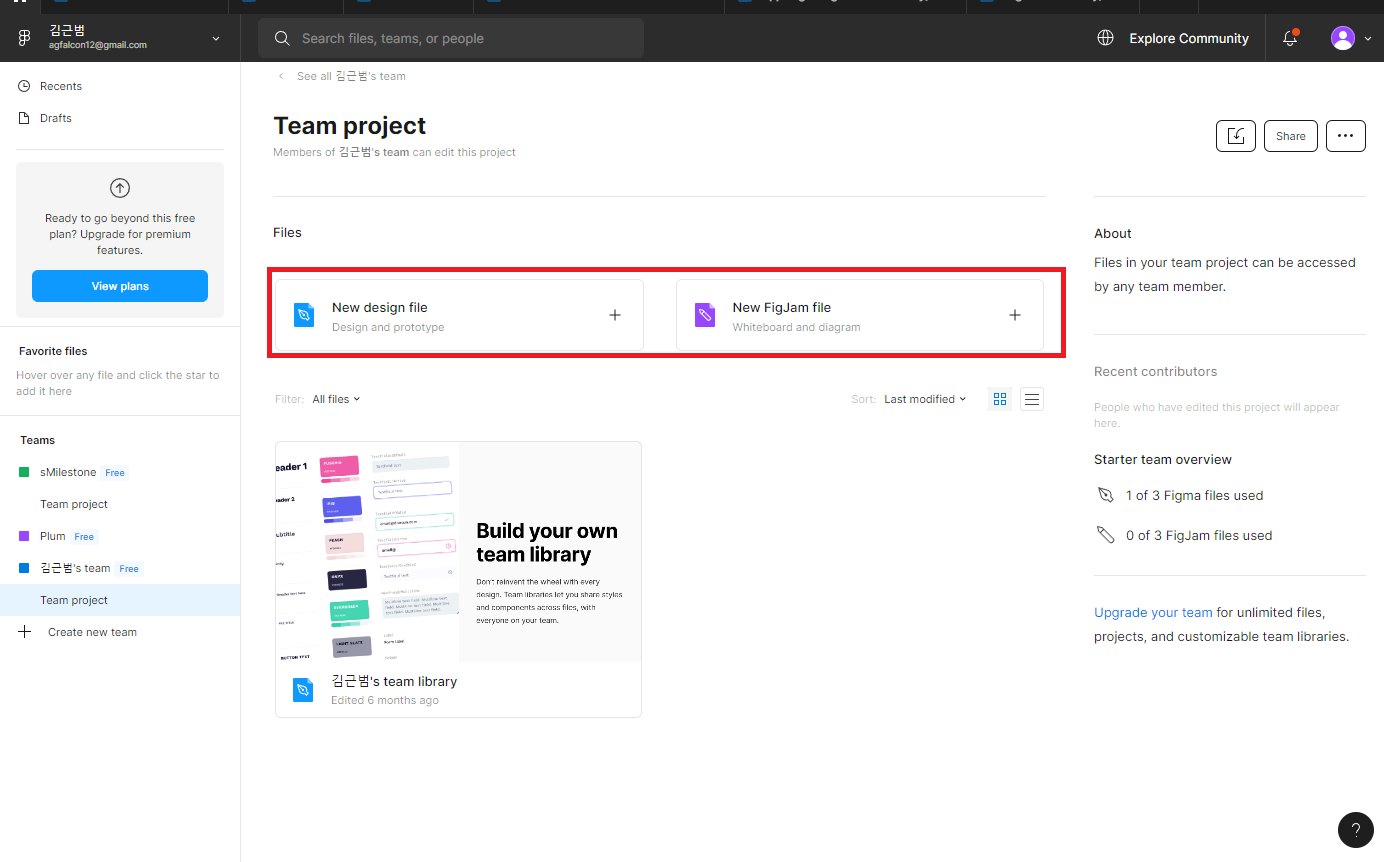Open the user avatar menu
The height and width of the screenshot is (862, 1384).
(1342, 38)
